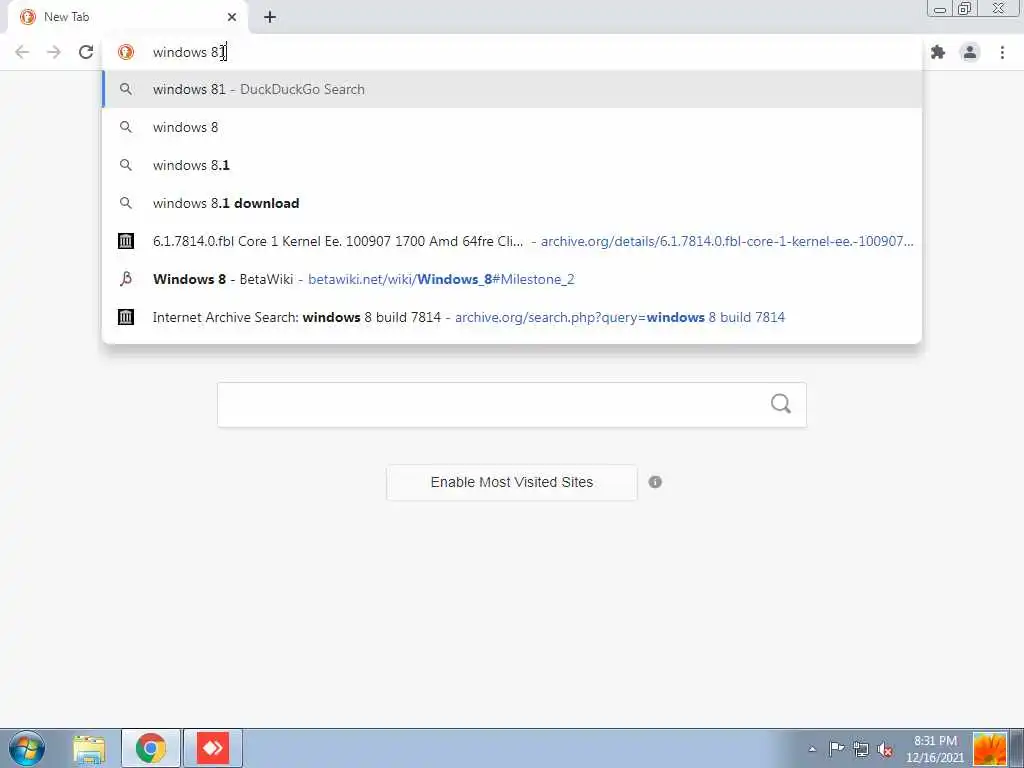Click info icon beside Enable Most Visited Sites

click(655, 482)
